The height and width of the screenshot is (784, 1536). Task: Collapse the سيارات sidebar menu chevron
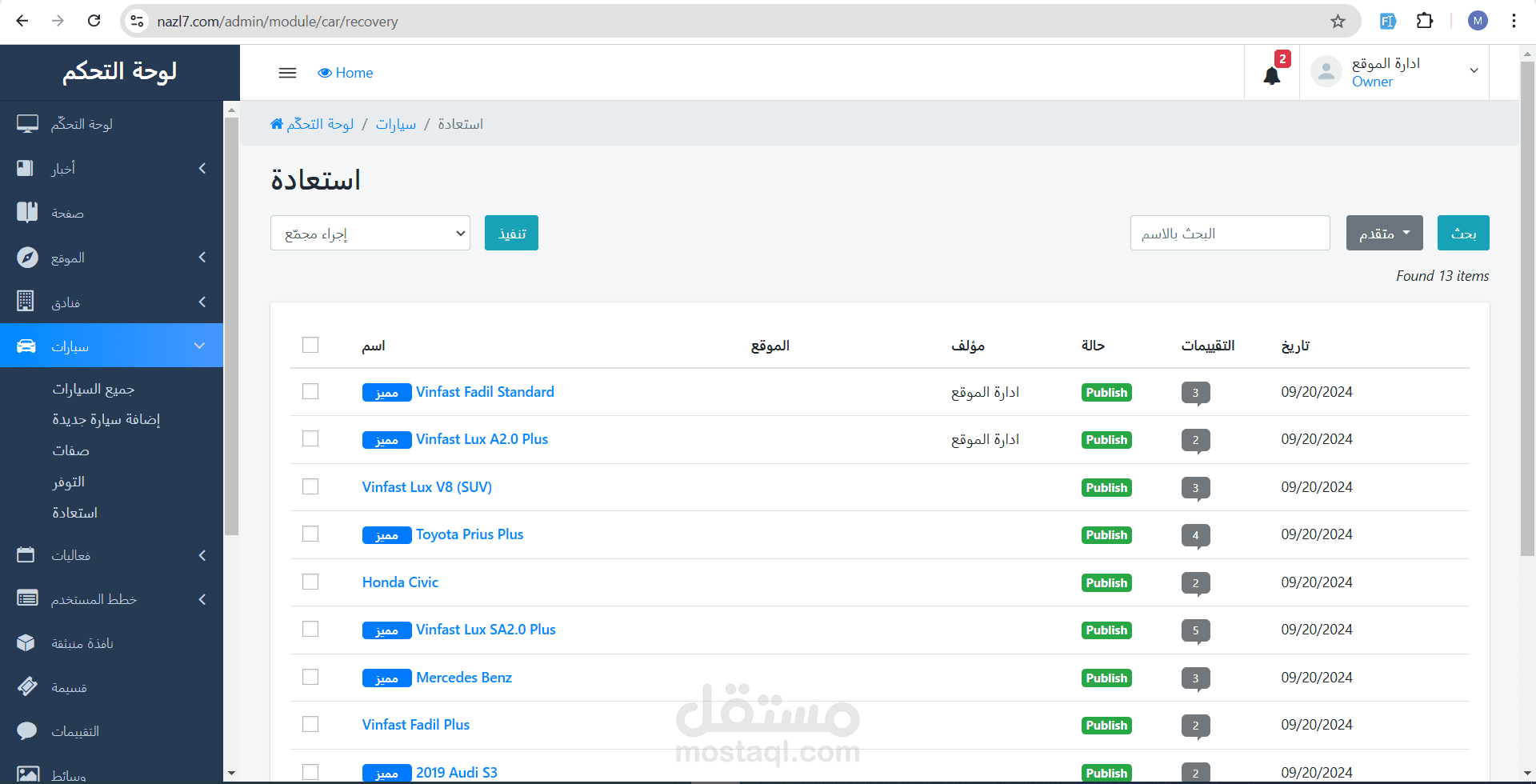(200, 346)
